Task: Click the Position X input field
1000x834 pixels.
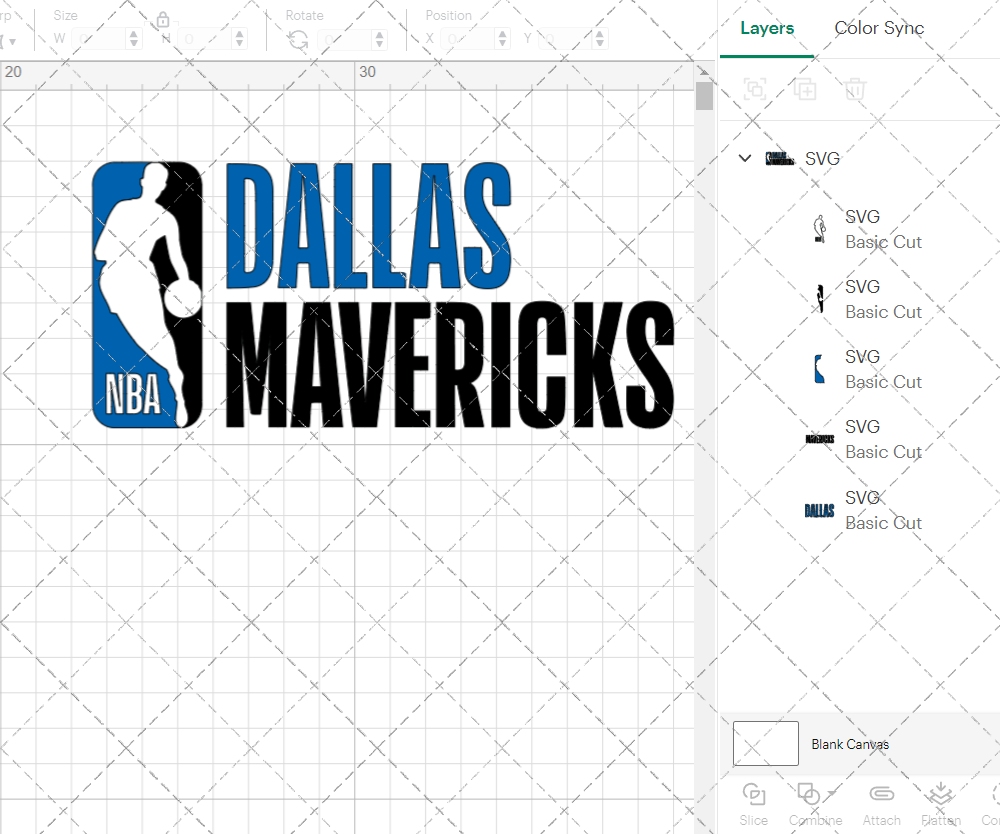Action: click(x=468, y=39)
